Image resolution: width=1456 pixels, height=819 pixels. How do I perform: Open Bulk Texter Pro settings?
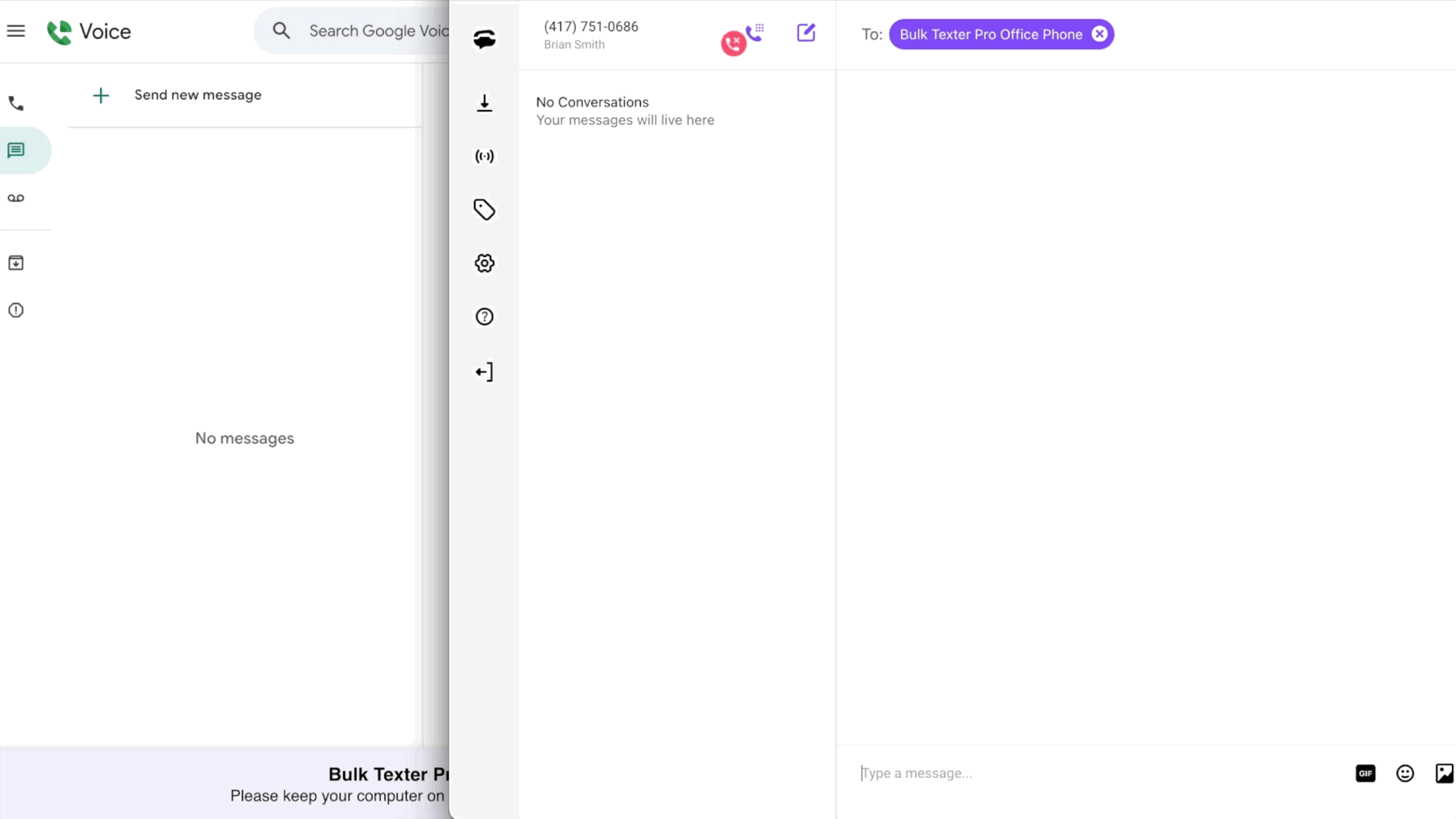[x=484, y=263]
